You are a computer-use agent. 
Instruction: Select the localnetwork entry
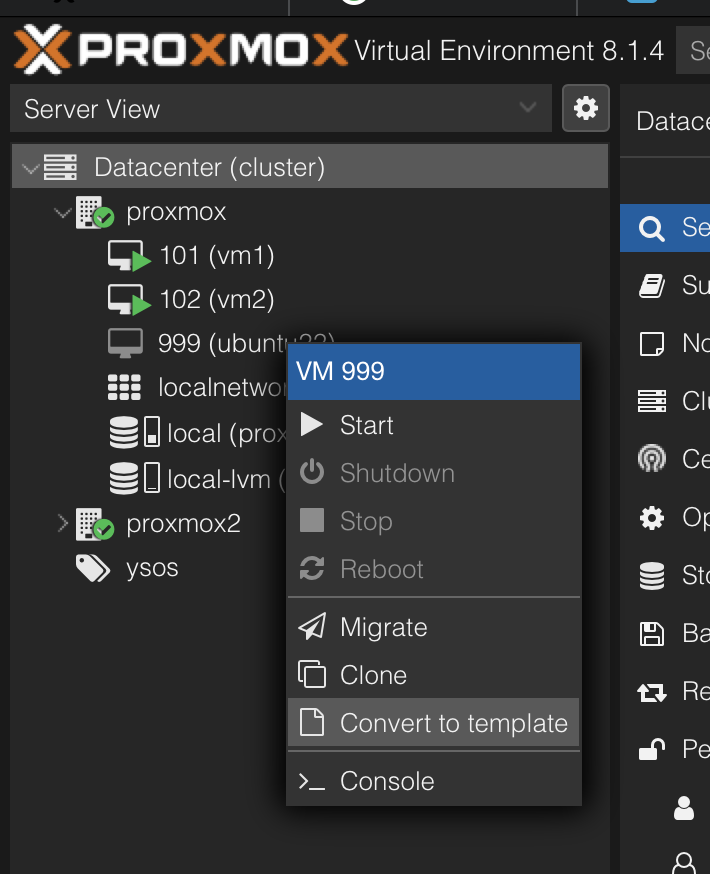(x=222, y=387)
